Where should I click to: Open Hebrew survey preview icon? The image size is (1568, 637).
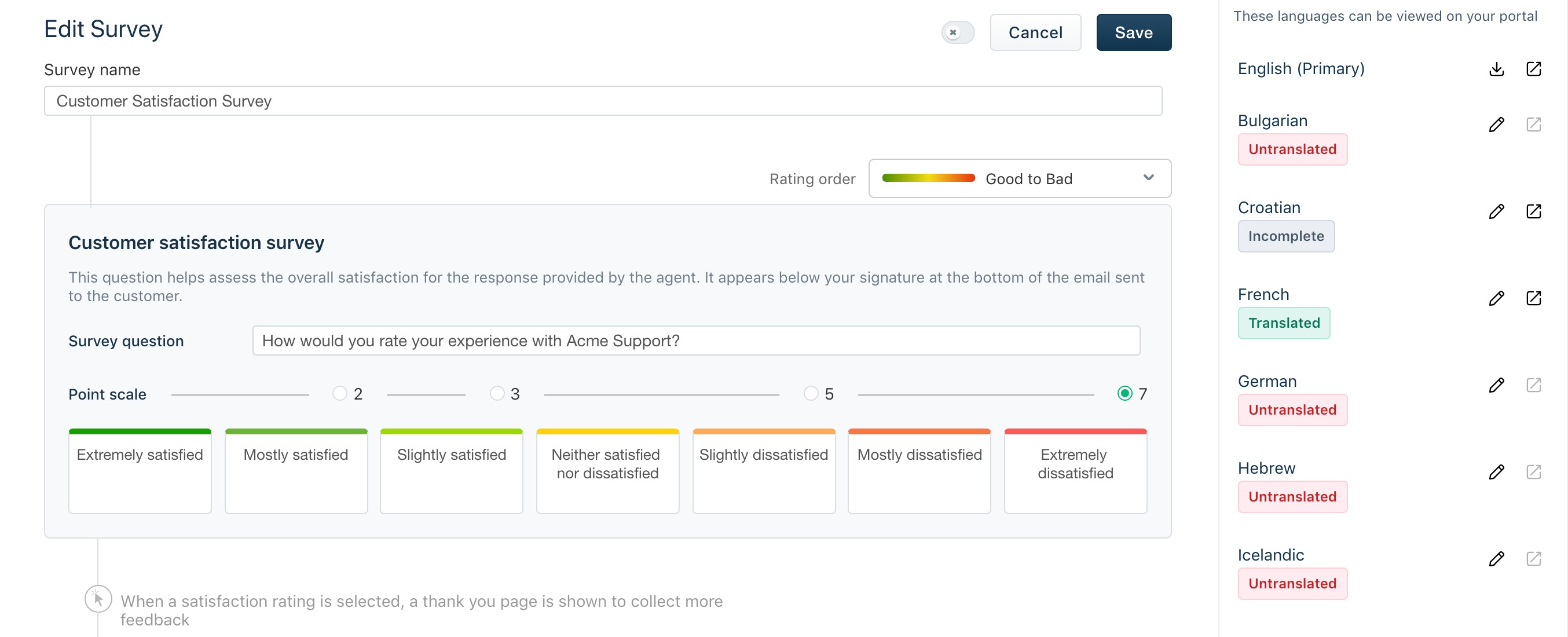click(1533, 472)
